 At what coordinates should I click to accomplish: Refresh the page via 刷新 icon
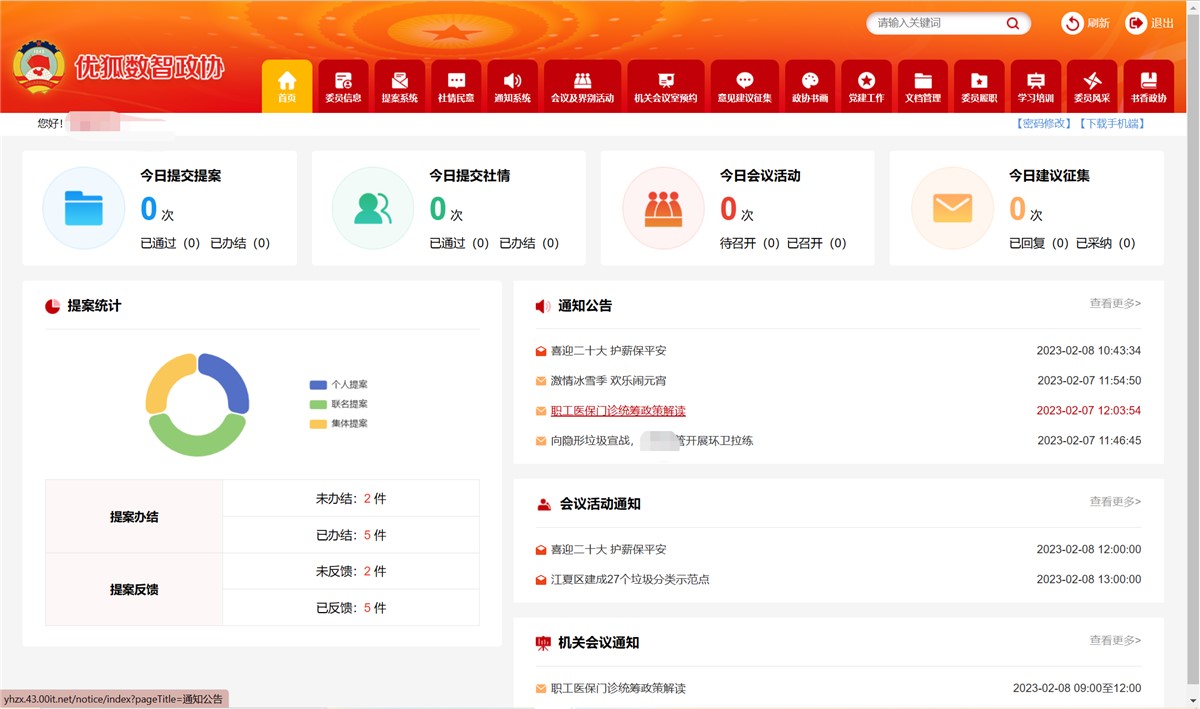point(1072,23)
